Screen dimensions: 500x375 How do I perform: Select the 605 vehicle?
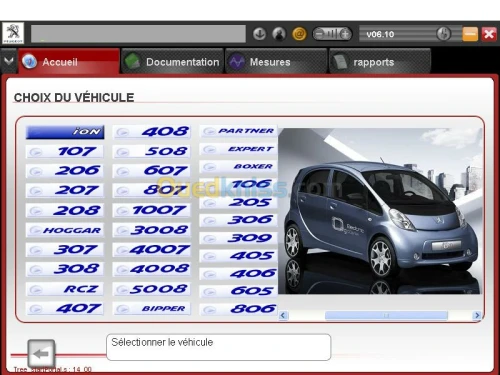click(x=238, y=291)
